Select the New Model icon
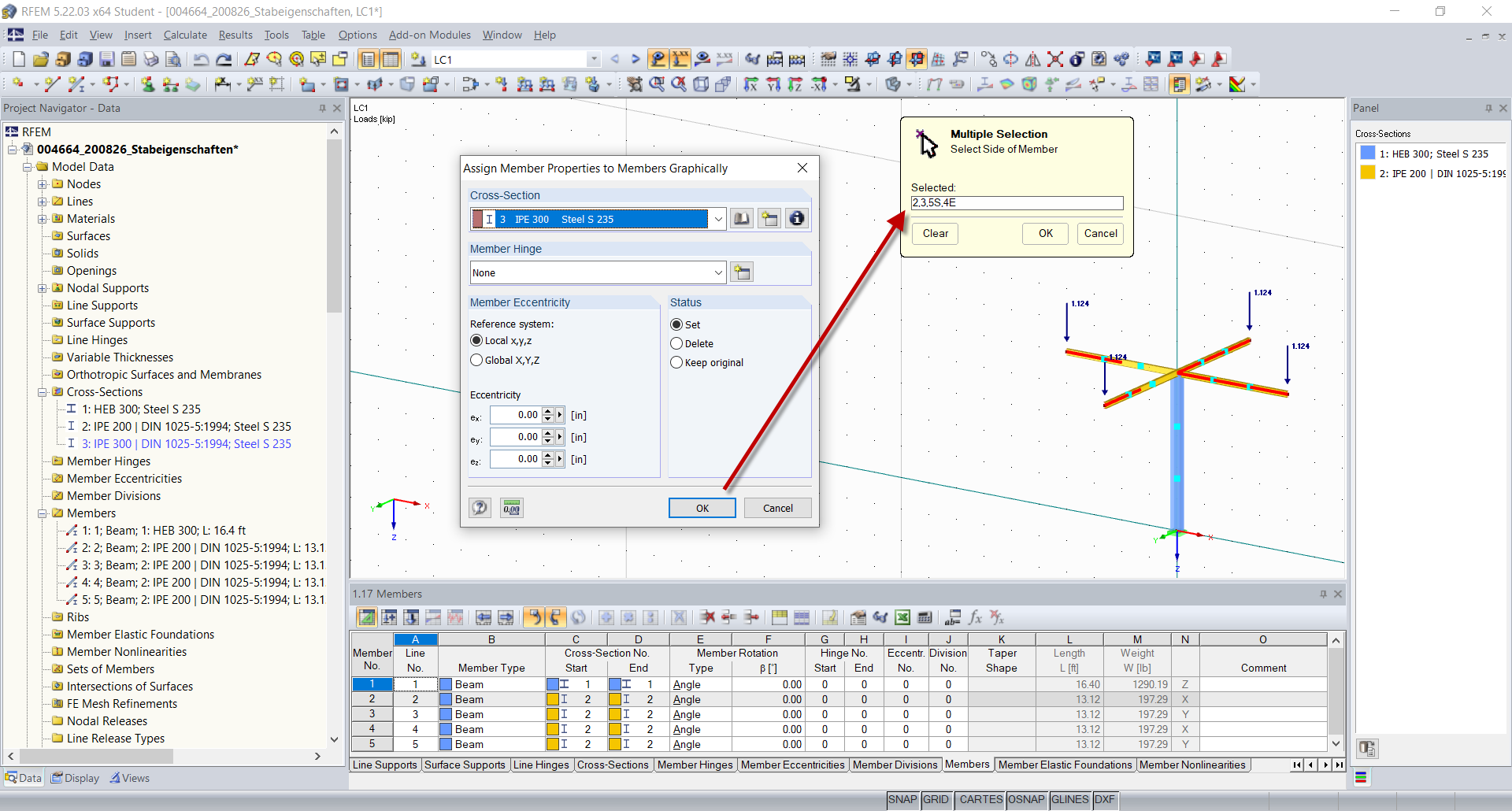Screen dimensions: 1512x811 tap(18, 59)
